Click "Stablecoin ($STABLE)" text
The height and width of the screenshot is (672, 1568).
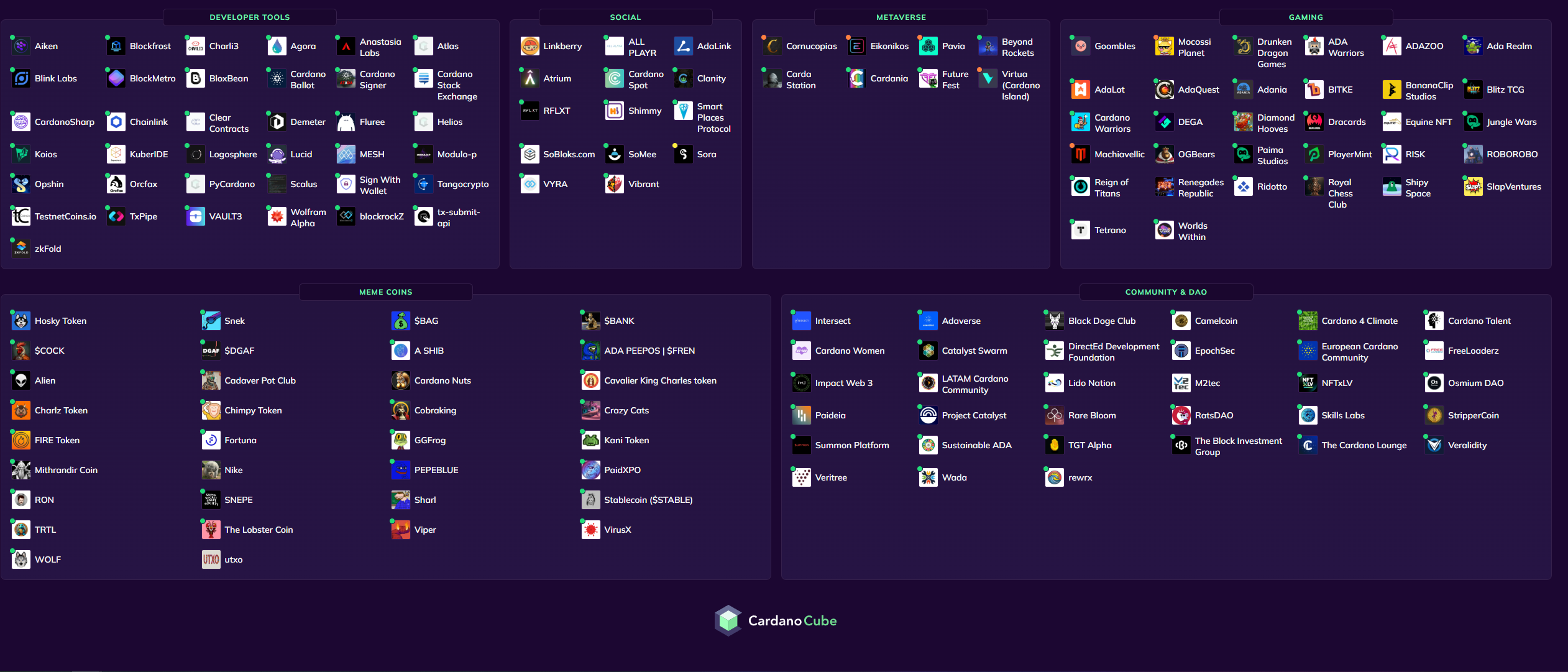click(648, 500)
